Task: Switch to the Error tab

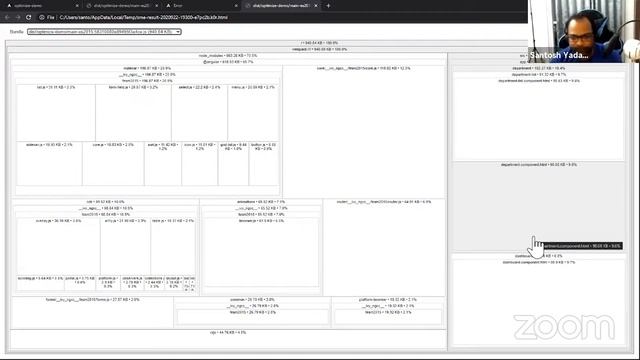Action: pos(202,6)
